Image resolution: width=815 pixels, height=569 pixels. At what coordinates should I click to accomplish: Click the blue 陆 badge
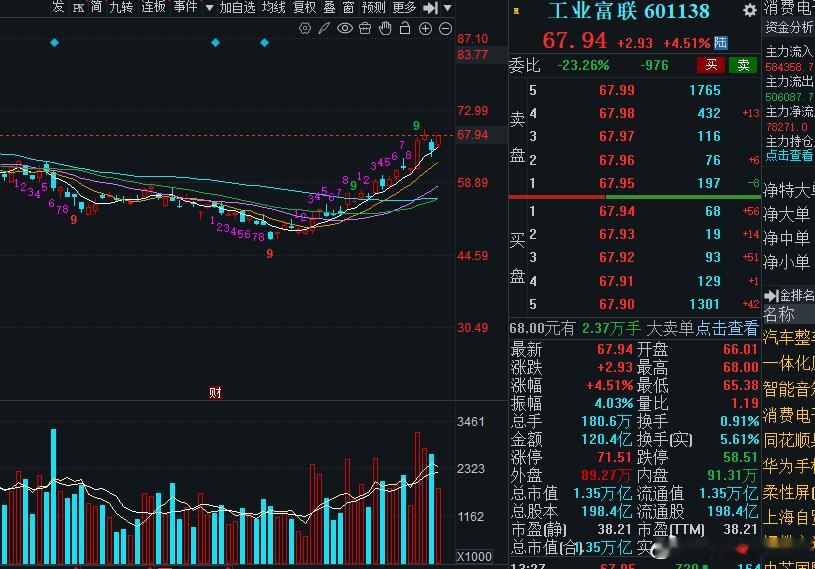[x=720, y=43]
